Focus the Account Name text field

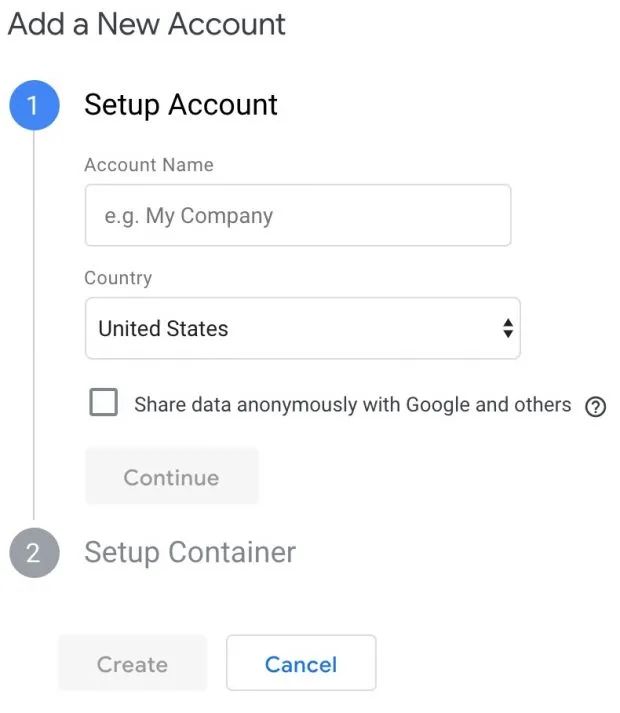pyautogui.click(x=298, y=215)
